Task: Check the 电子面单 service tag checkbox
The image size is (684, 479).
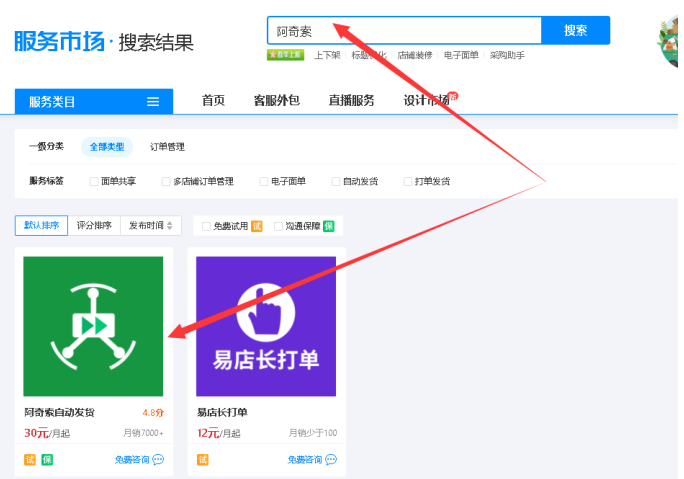Action: pyautogui.click(x=263, y=181)
